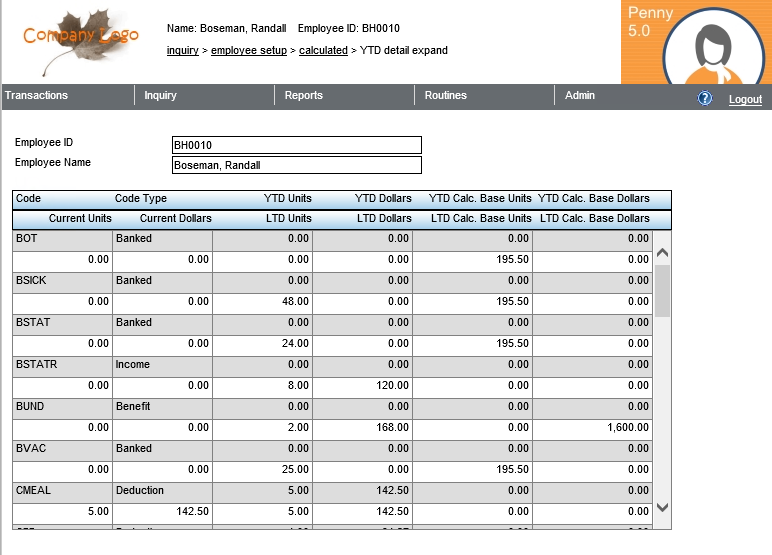
Task: Go to employee setup breadcrumb link
Action: 248,50
